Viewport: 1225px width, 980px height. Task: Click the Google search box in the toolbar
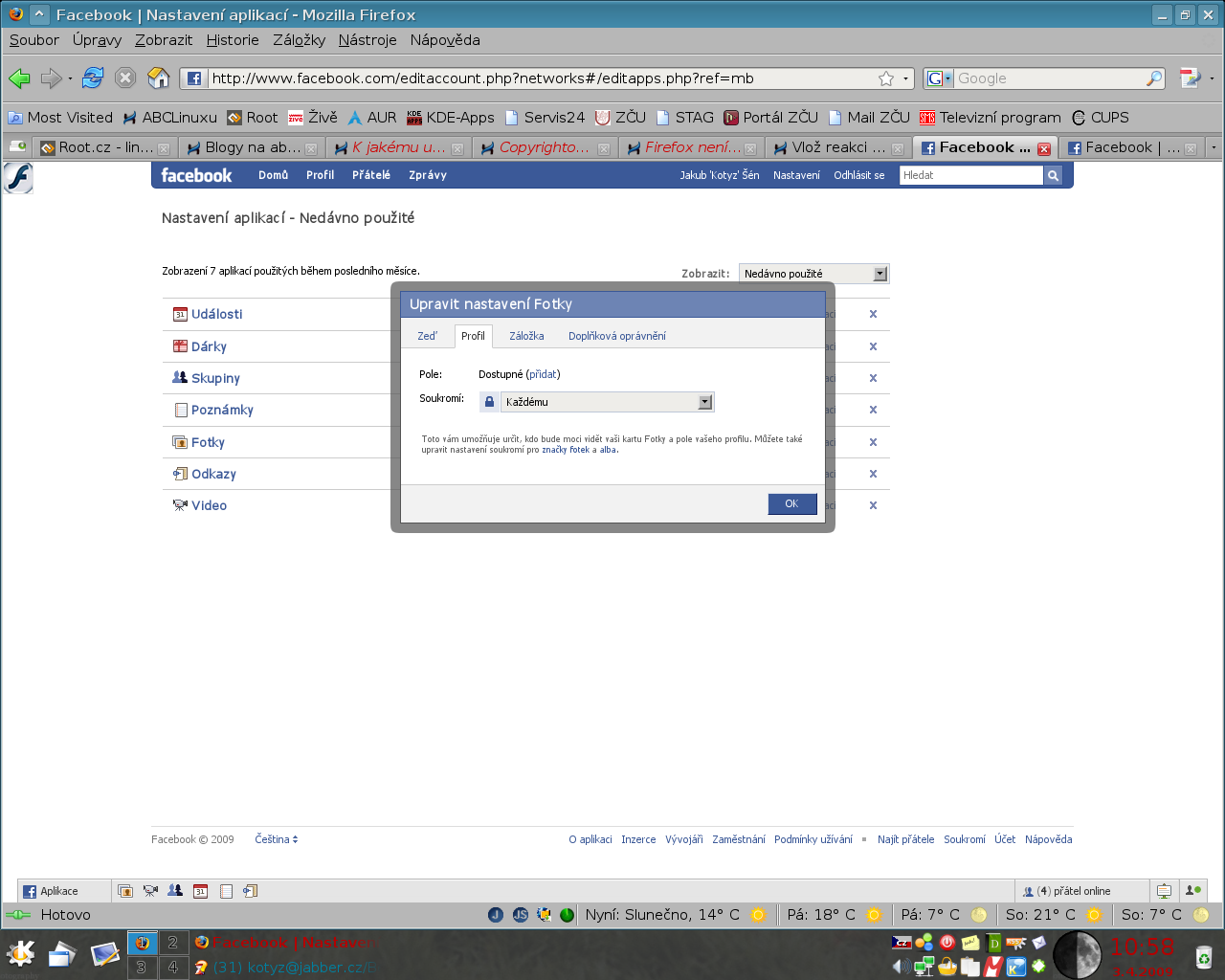click(x=1051, y=78)
